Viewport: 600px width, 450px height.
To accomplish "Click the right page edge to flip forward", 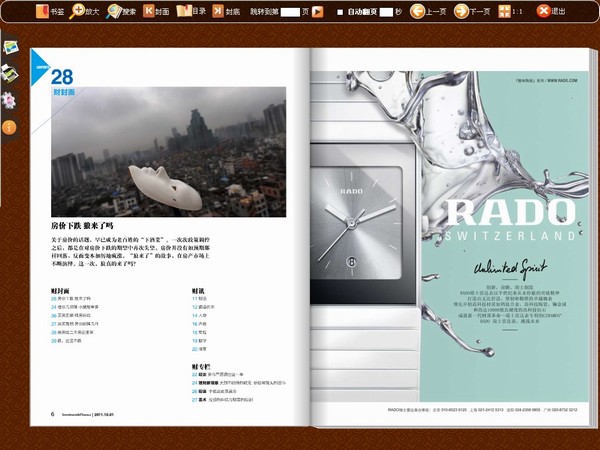I will point(593,237).
